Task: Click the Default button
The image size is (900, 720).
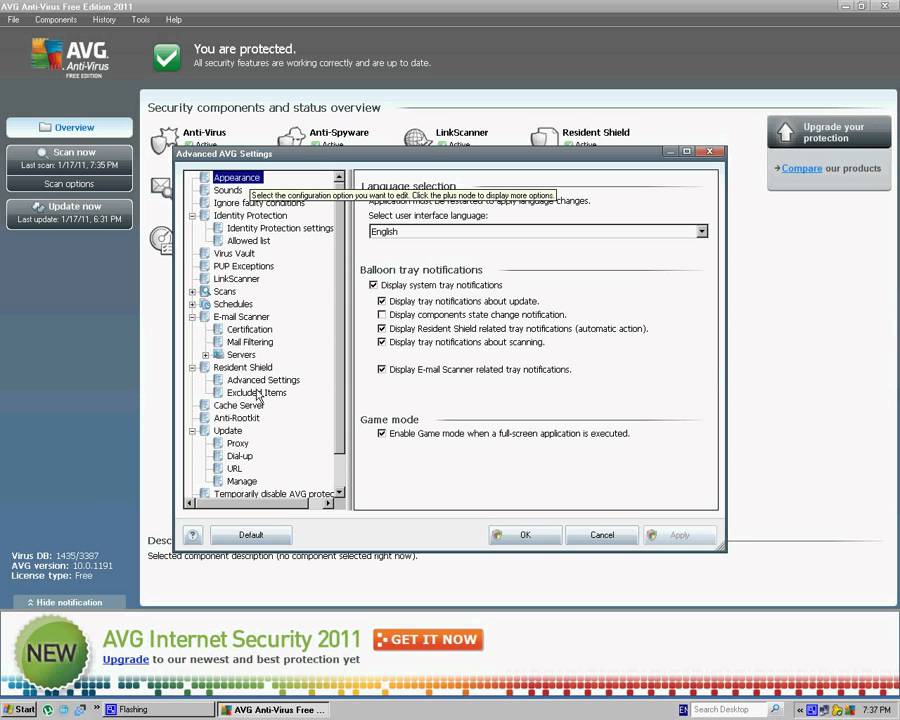Action: [x=251, y=535]
